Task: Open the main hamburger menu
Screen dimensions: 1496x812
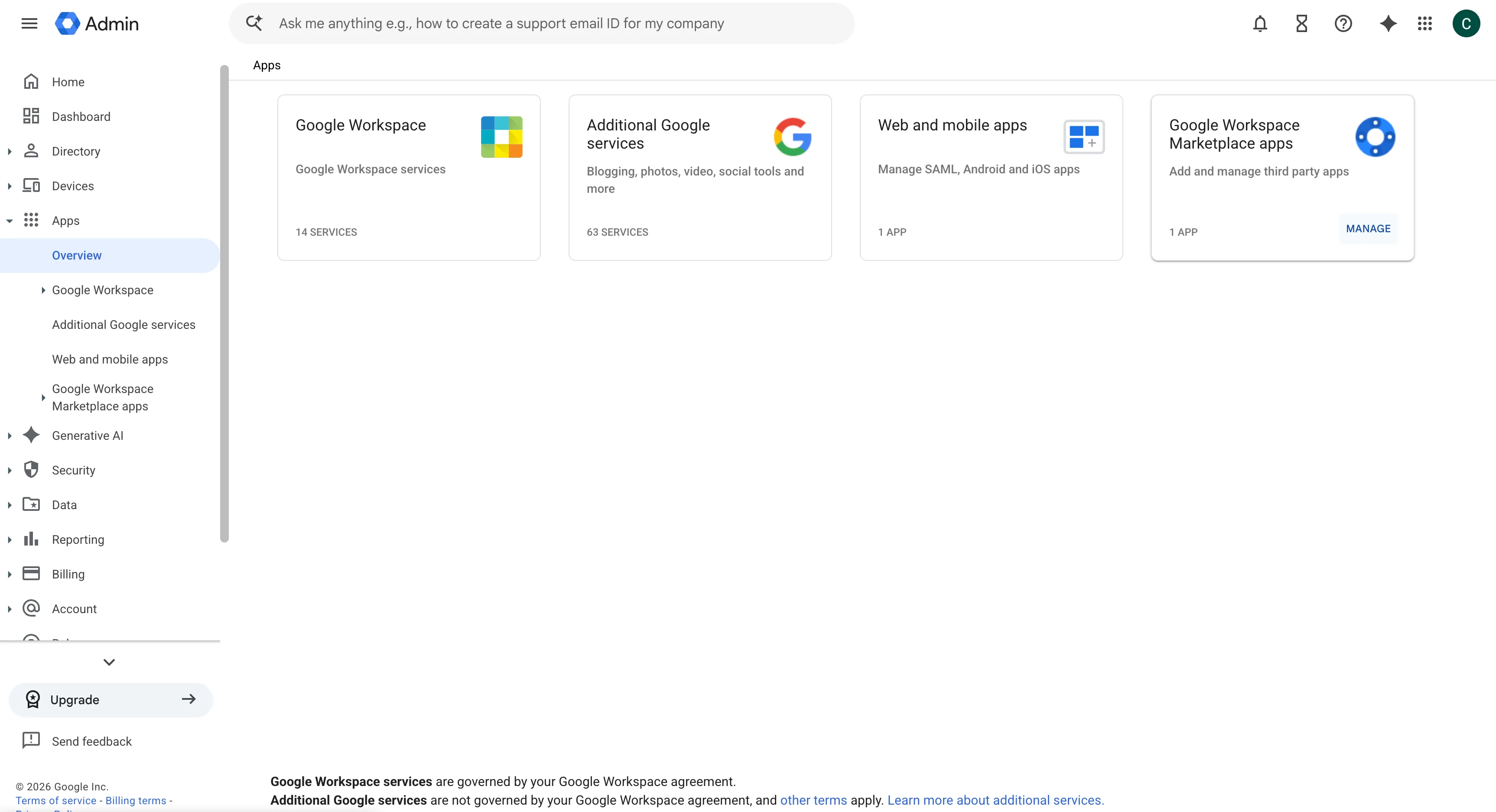Action: tap(29, 23)
